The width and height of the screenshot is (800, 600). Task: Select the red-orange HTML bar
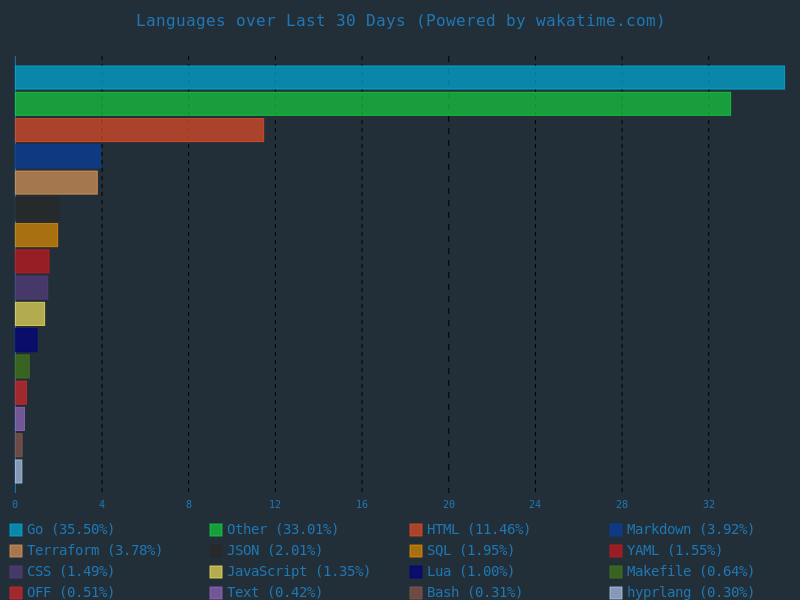click(x=139, y=130)
